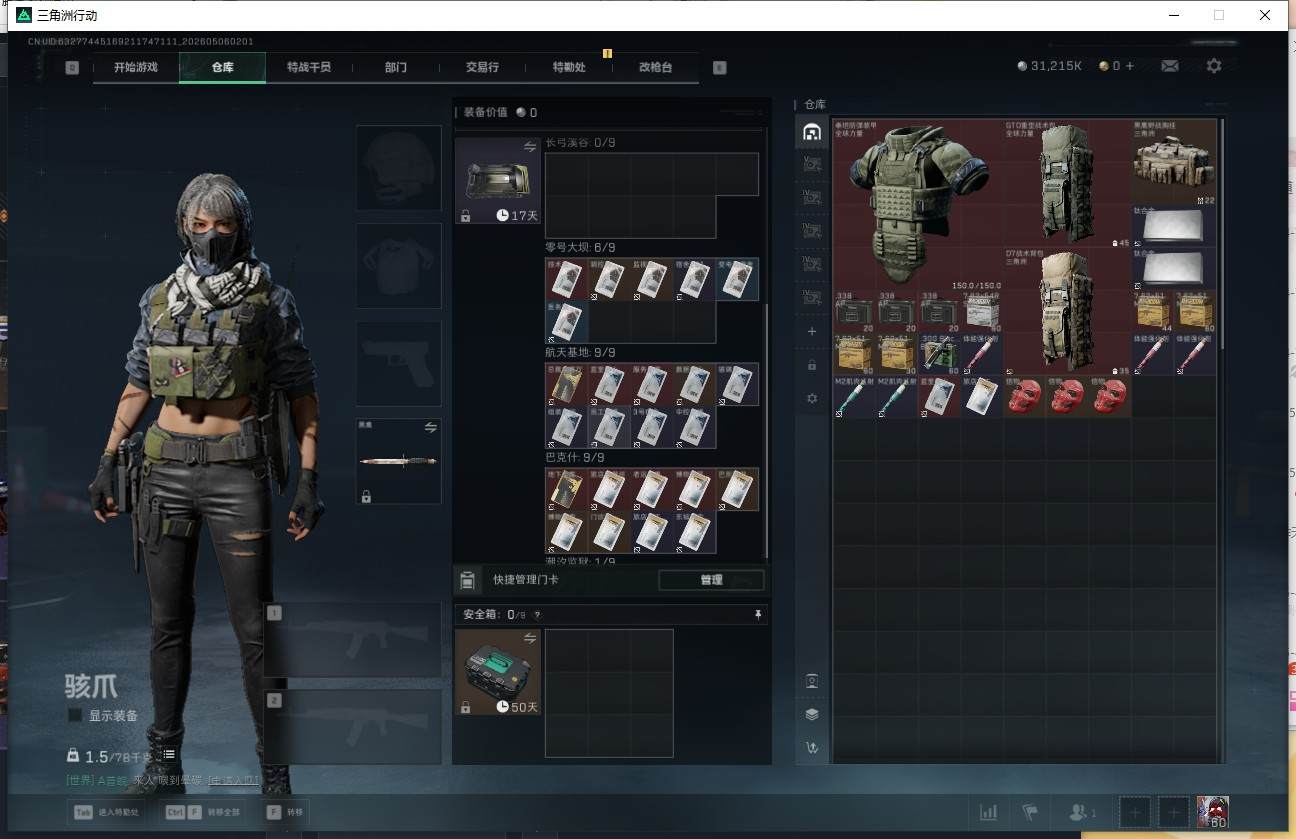Click the 长弓溪谷: 0/9 heading
This screenshot has width=1296, height=839.
pyautogui.click(x=580, y=143)
